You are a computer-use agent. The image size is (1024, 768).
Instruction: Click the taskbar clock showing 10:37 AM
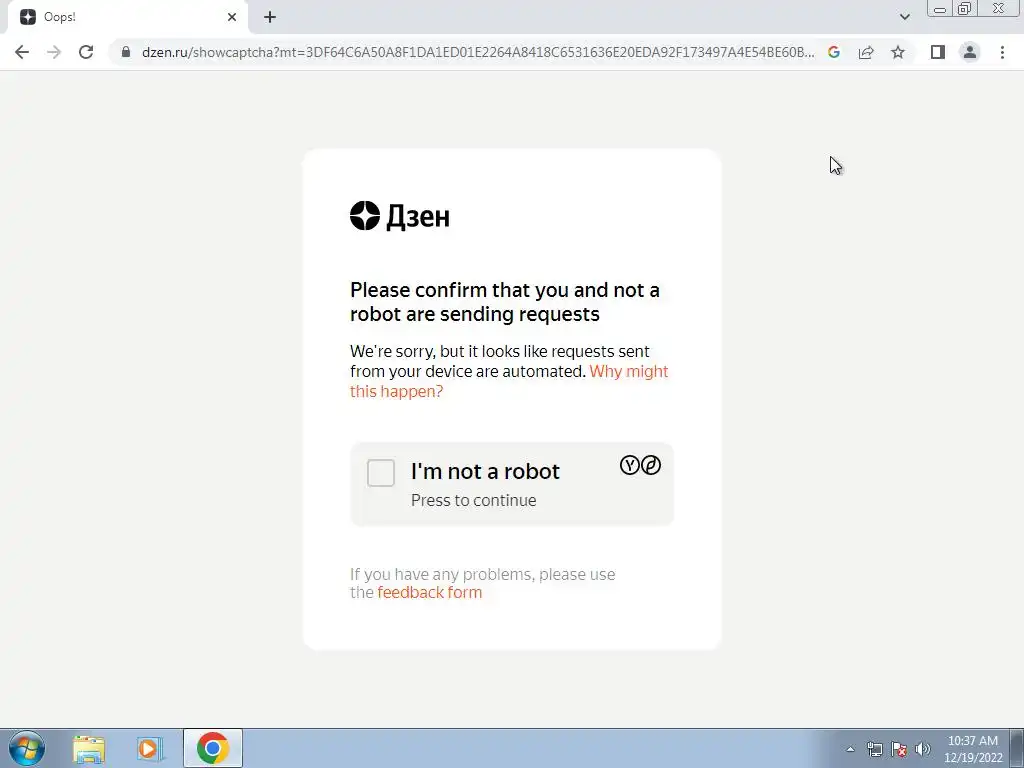[973, 749]
